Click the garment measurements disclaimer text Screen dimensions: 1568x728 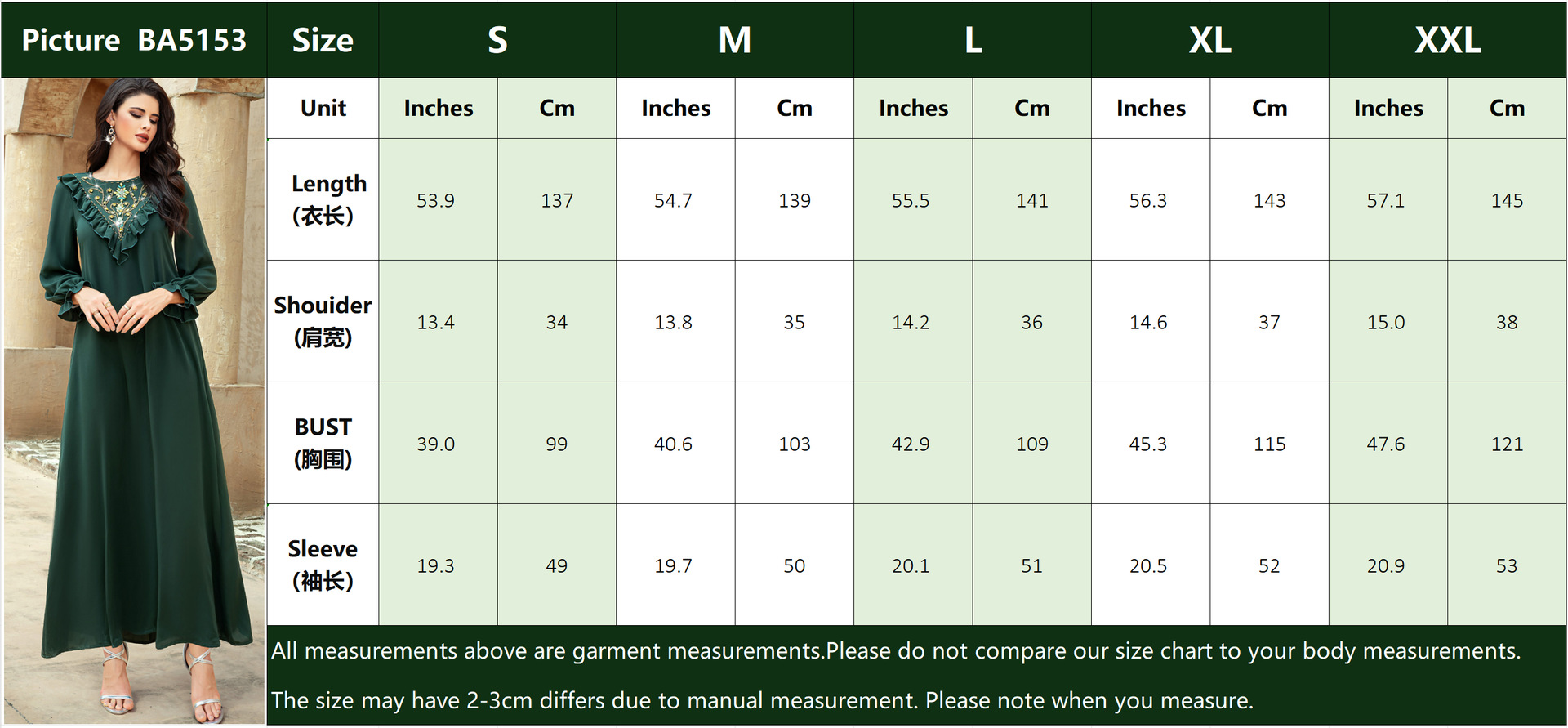[895, 651]
